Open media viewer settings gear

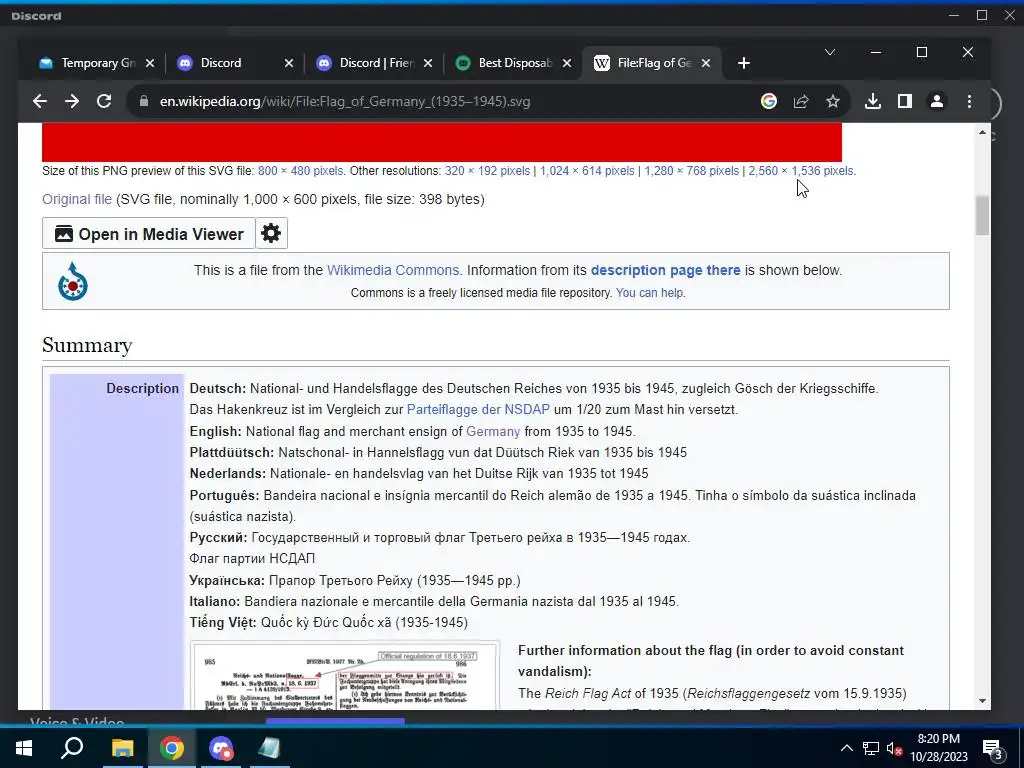[x=271, y=233]
